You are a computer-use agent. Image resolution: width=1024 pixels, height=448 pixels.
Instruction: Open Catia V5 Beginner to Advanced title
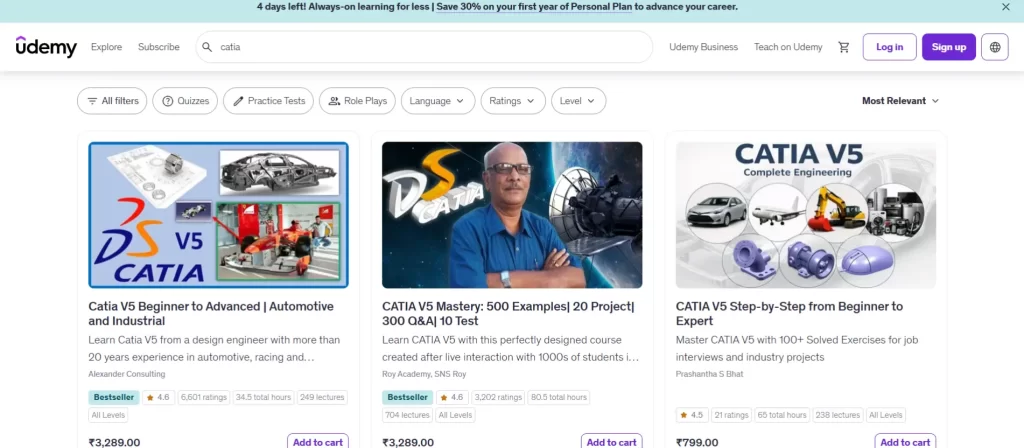pyautogui.click(x=211, y=313)
